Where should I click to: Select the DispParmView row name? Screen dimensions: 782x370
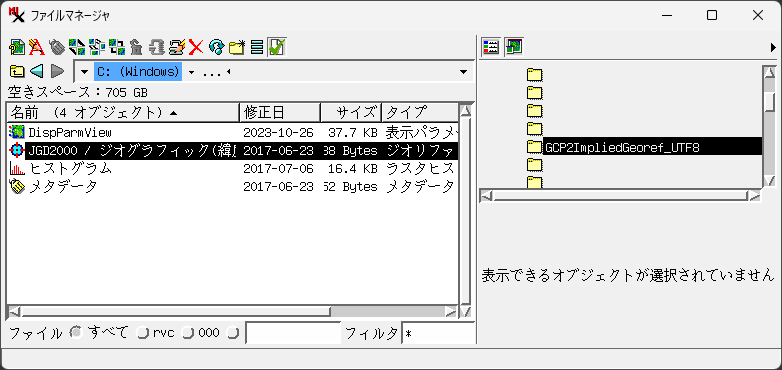pyautogui.click(x=70, y=132)
